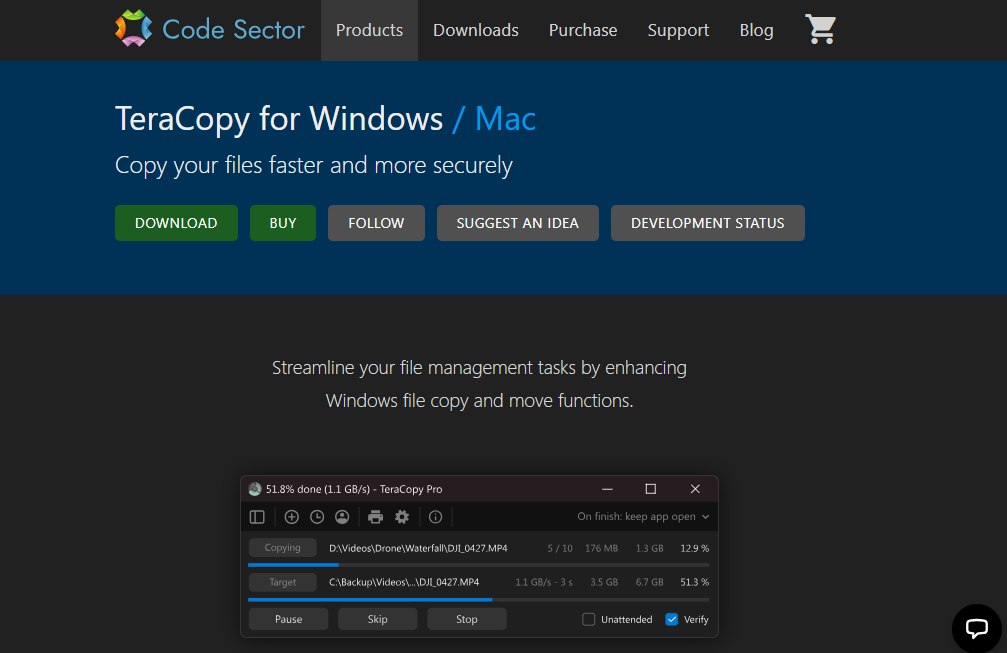
Task: Click '51.8% done (1.1 GB/s) - TeraCopy Pro' title
Action: pyautogui.click(x=354, y=489)
